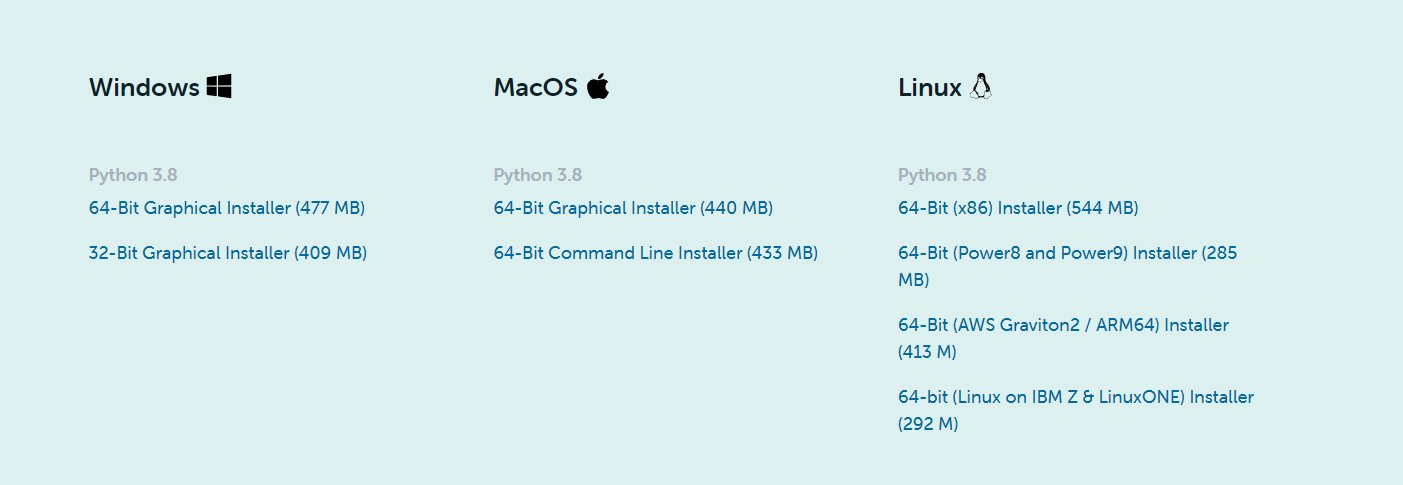Select the Power8 and Power9 Installer link

coord(1067,253)
